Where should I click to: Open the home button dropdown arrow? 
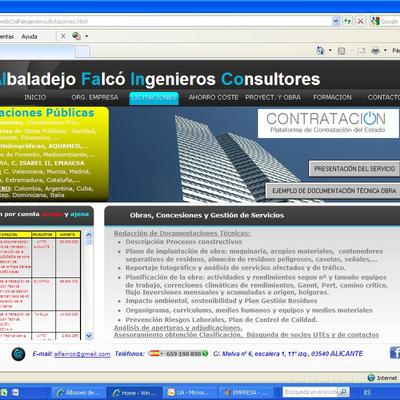click(x=330, y=51)
